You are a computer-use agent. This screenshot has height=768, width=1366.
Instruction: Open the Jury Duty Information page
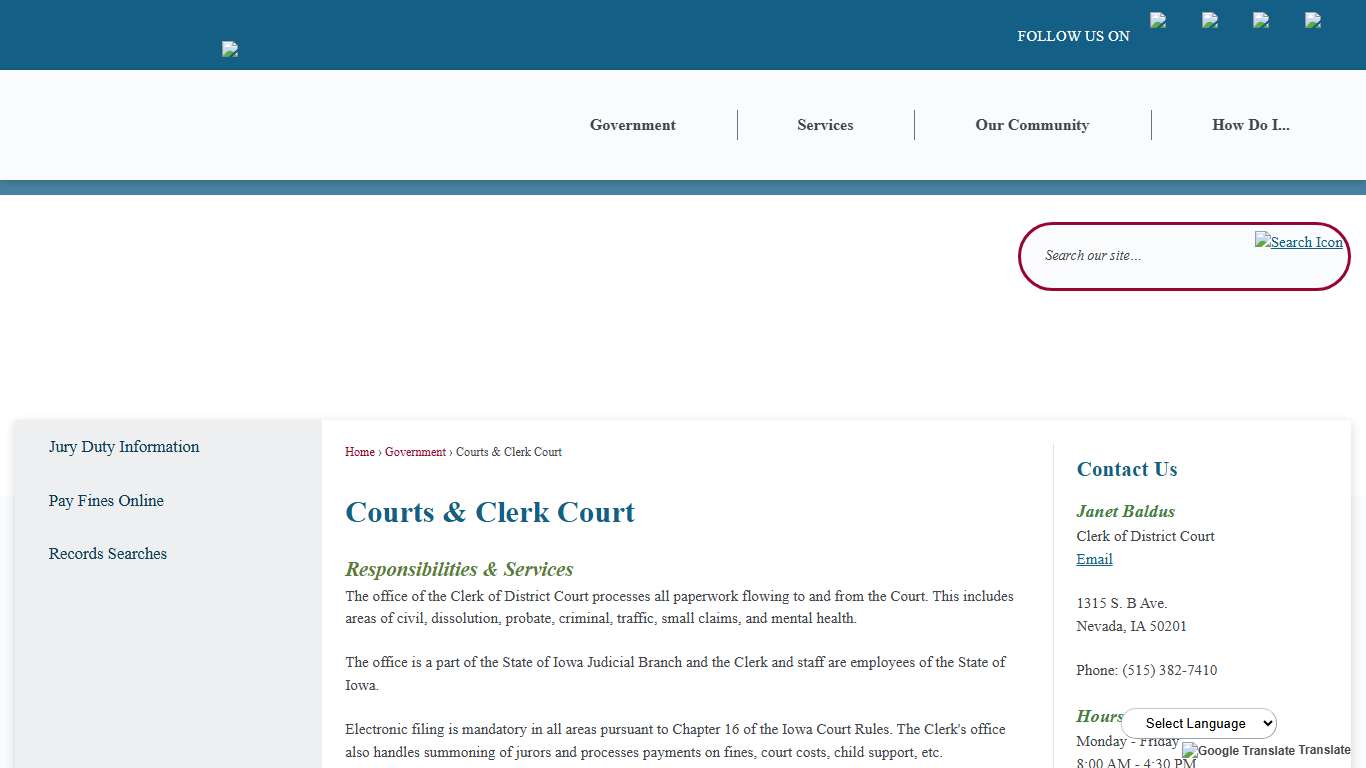pyautogui.click(x=124, y=447)
